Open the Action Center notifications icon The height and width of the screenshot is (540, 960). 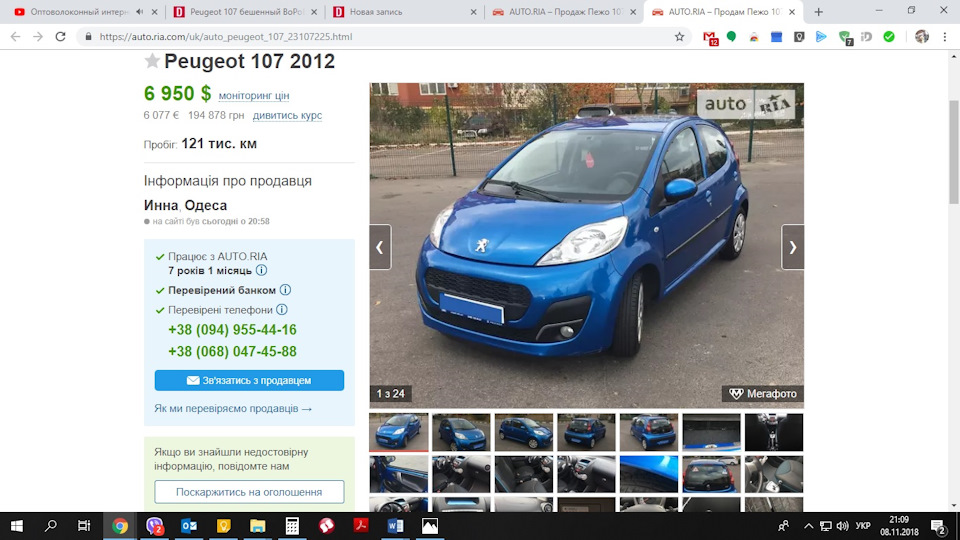point(939,526)
